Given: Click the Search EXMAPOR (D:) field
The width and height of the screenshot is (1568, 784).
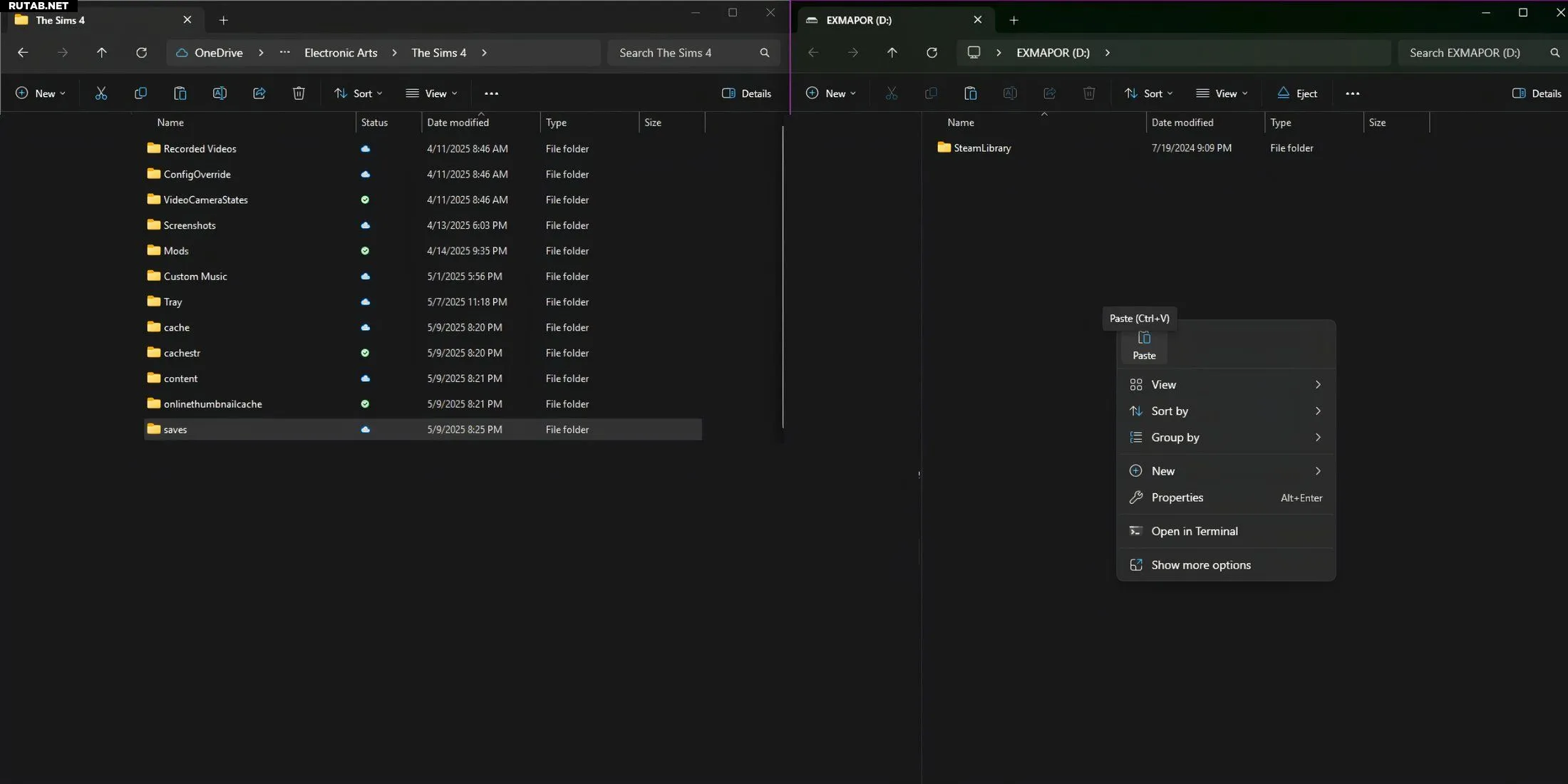Looking at the screenshot, I should coord(1465,53).
